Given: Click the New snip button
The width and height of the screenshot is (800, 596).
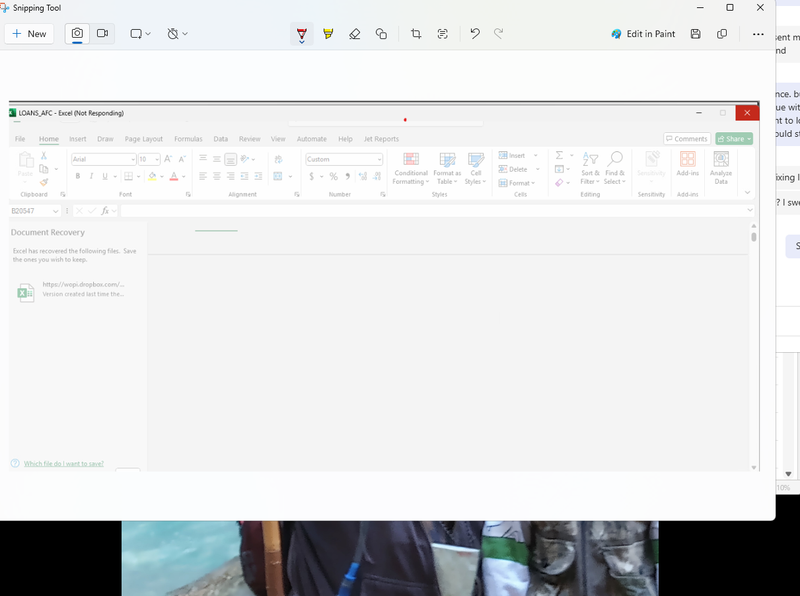Looking at the screenshot, I should point(29,34).
